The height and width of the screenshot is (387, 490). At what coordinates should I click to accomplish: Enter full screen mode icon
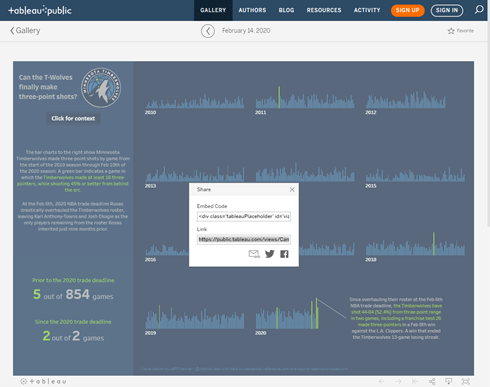[x=466, y=381]
